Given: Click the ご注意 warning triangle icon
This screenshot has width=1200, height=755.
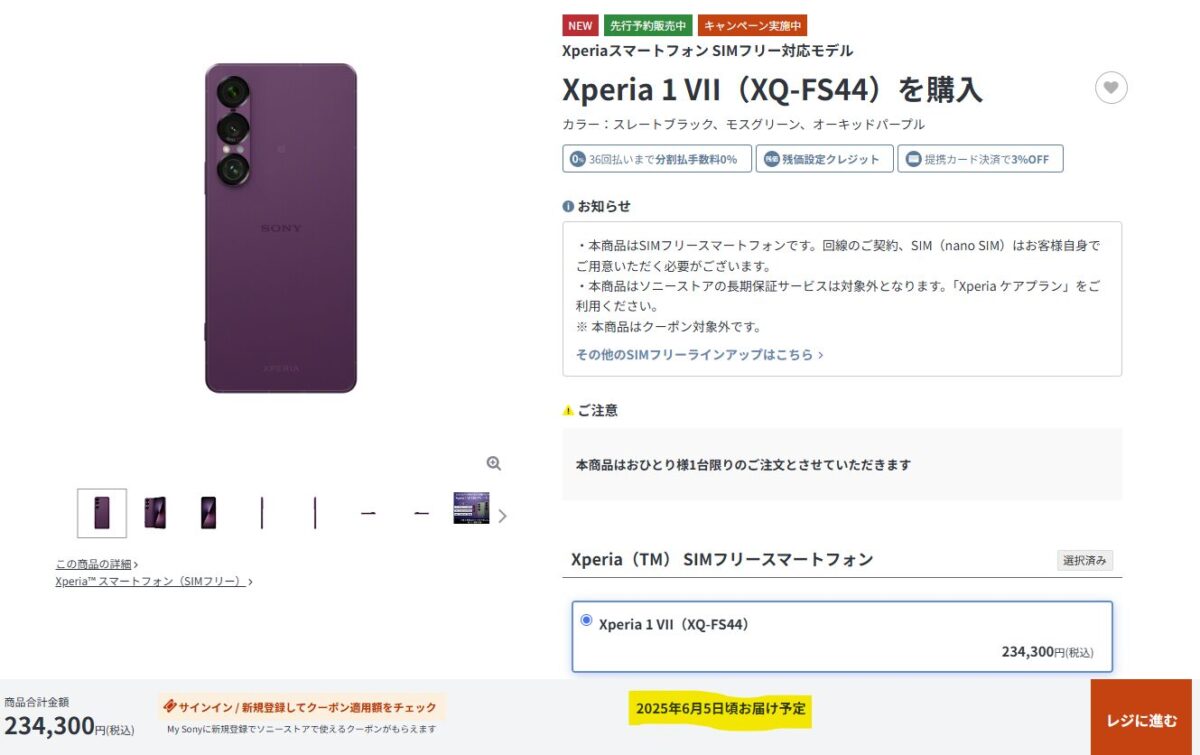Looking at the screenshot, I should coord(568,410).
